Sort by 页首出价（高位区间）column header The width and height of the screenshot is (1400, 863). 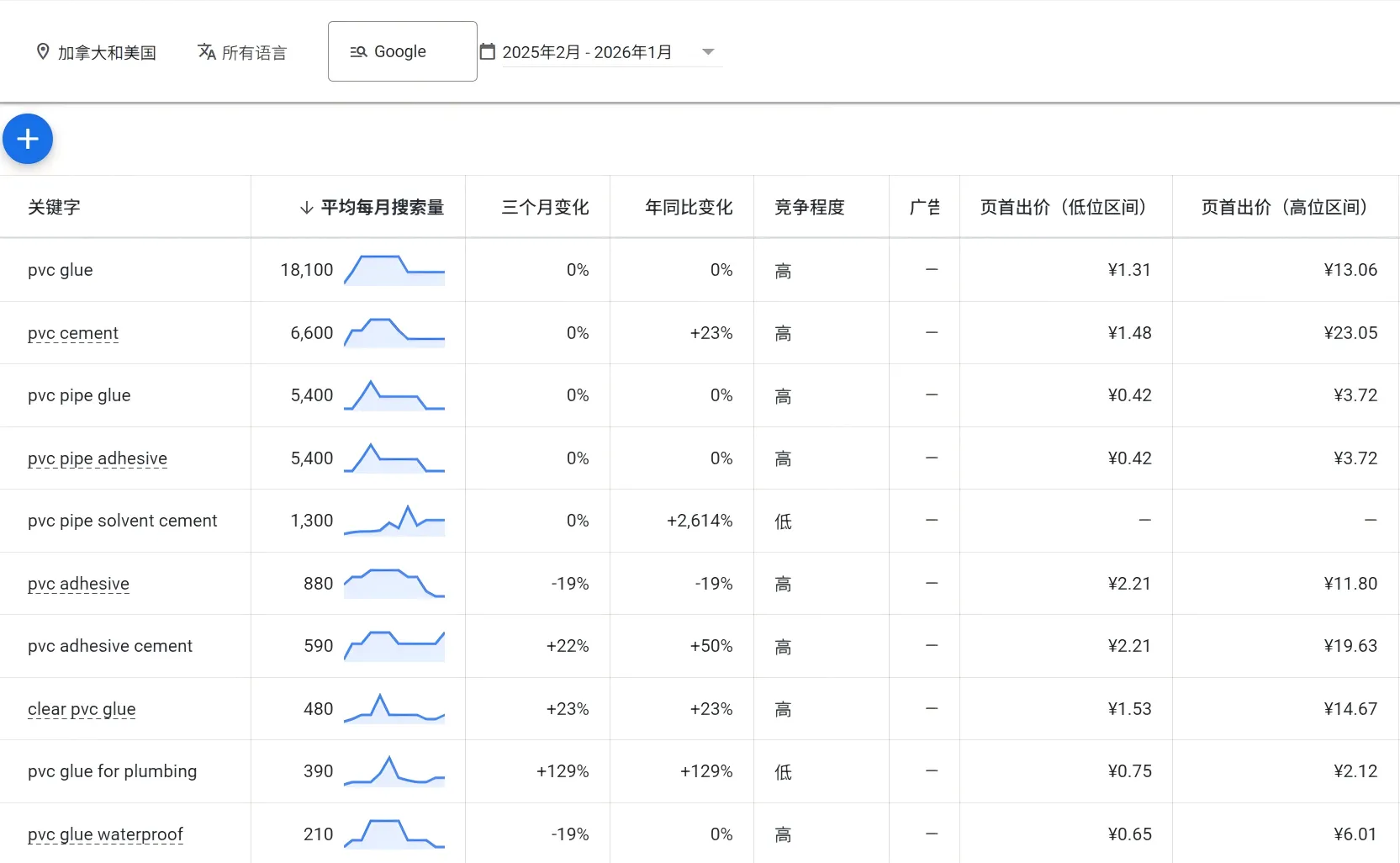[x=1287, y=208]
